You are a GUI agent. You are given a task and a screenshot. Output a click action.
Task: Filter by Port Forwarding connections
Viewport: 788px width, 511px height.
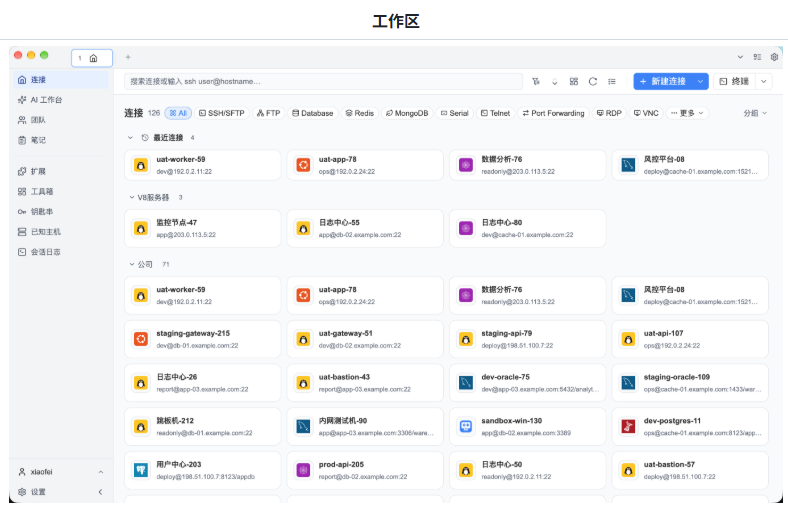553,113
